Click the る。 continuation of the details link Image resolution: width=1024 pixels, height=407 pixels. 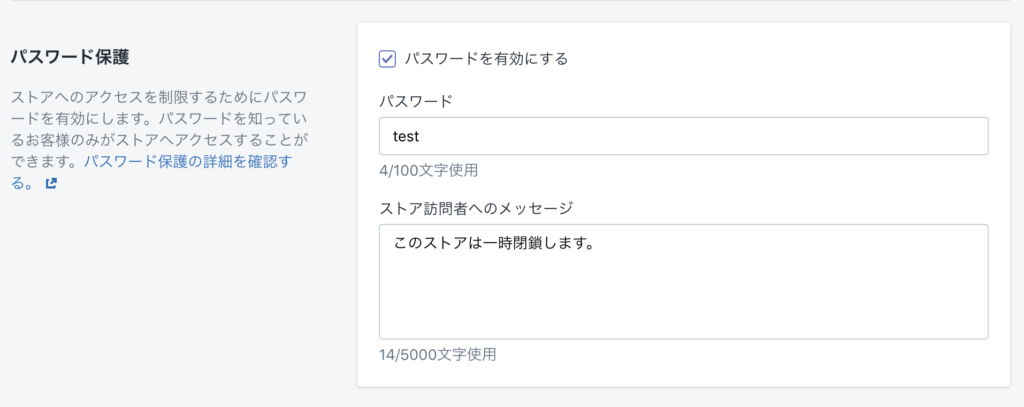tap(25, 184)
